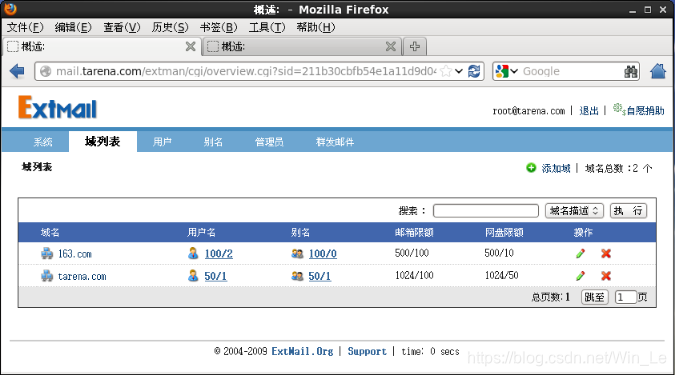This screenshot has height=376, width=676.
Task: Click the 跳至 page jump button
Action: click(x=595, y=297)
